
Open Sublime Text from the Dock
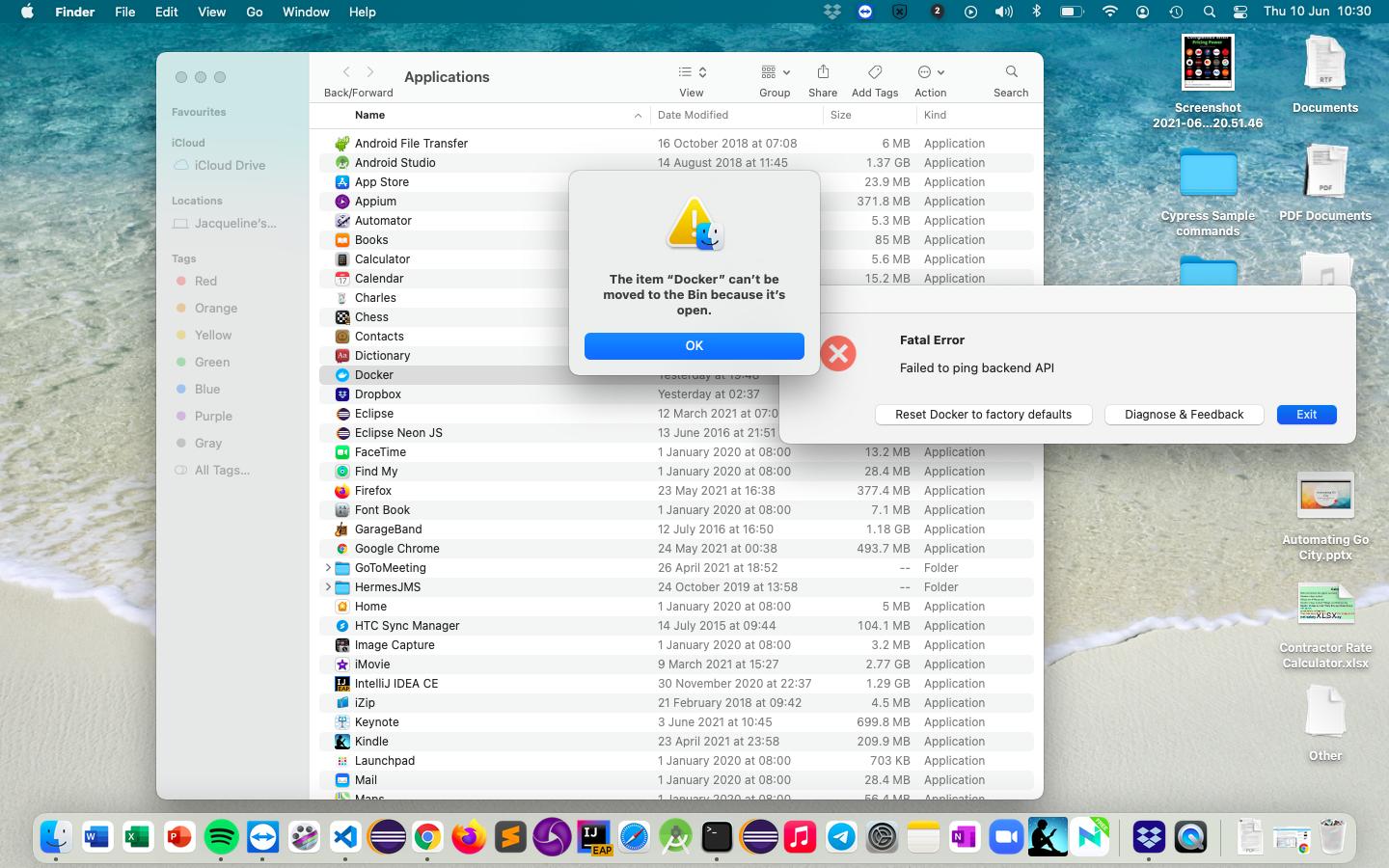point(510,837)
